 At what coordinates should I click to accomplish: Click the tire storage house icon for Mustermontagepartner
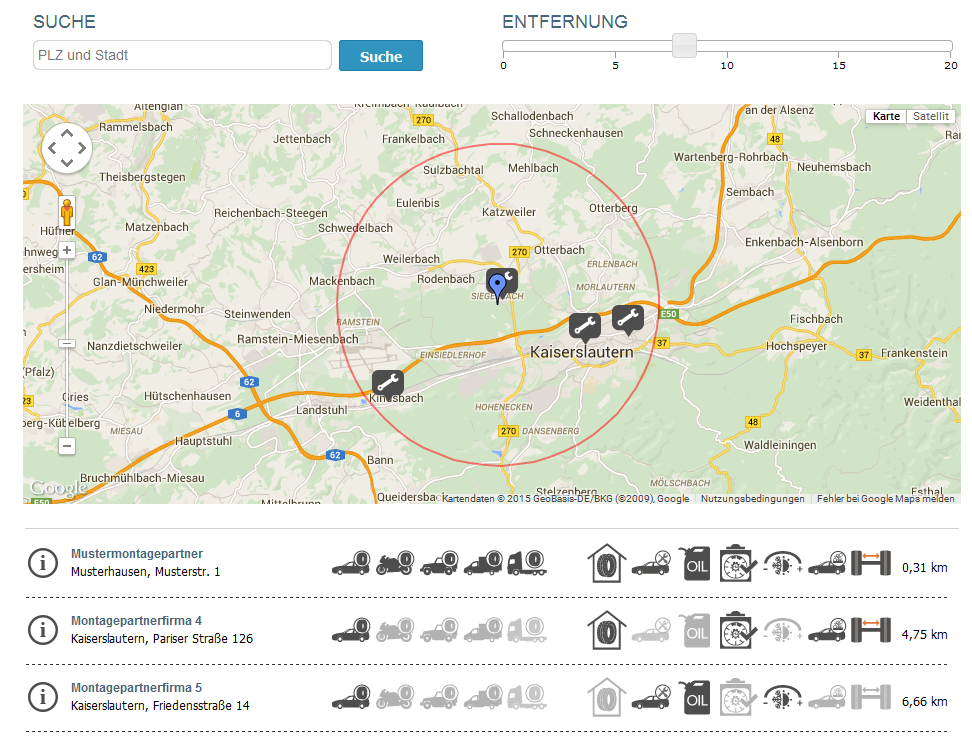[606, 563]
